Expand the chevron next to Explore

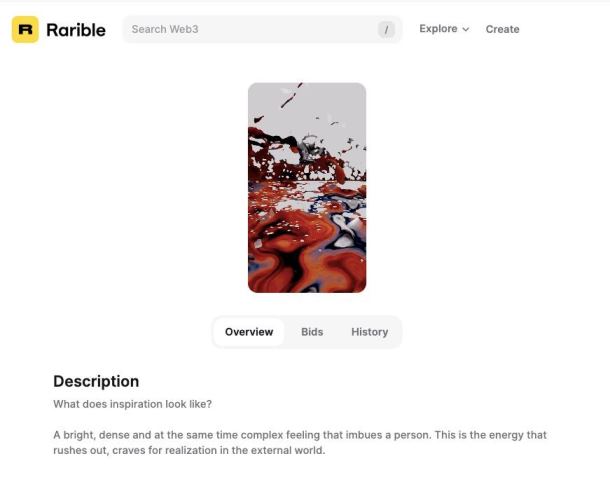pos(466,29)
